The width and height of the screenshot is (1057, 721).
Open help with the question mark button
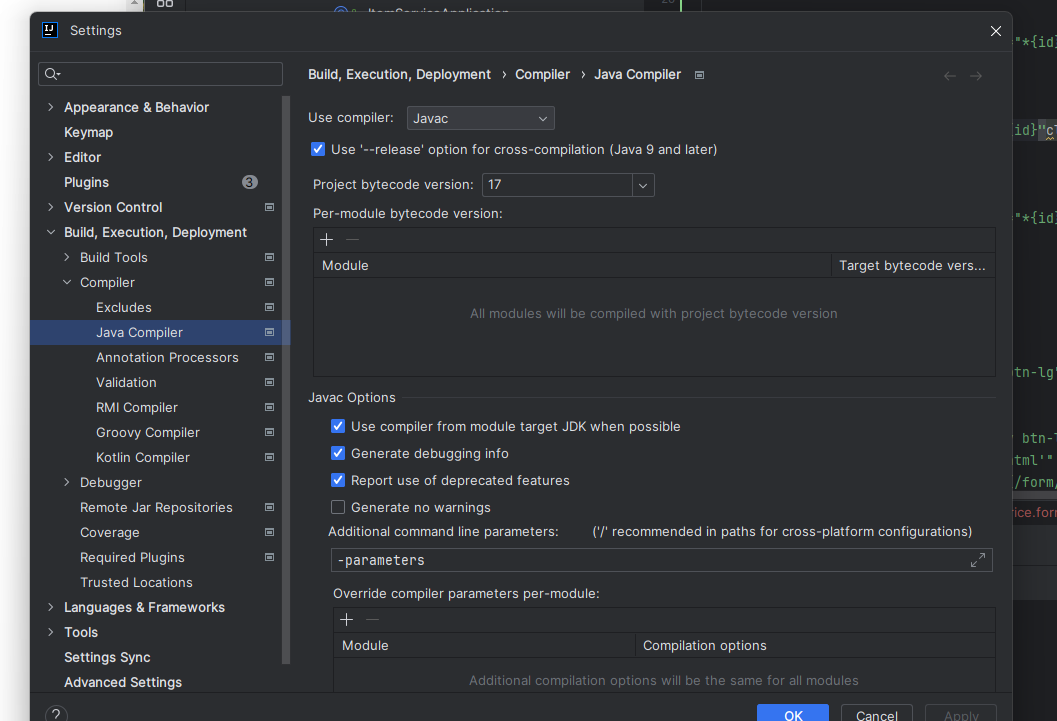[56, 714]
